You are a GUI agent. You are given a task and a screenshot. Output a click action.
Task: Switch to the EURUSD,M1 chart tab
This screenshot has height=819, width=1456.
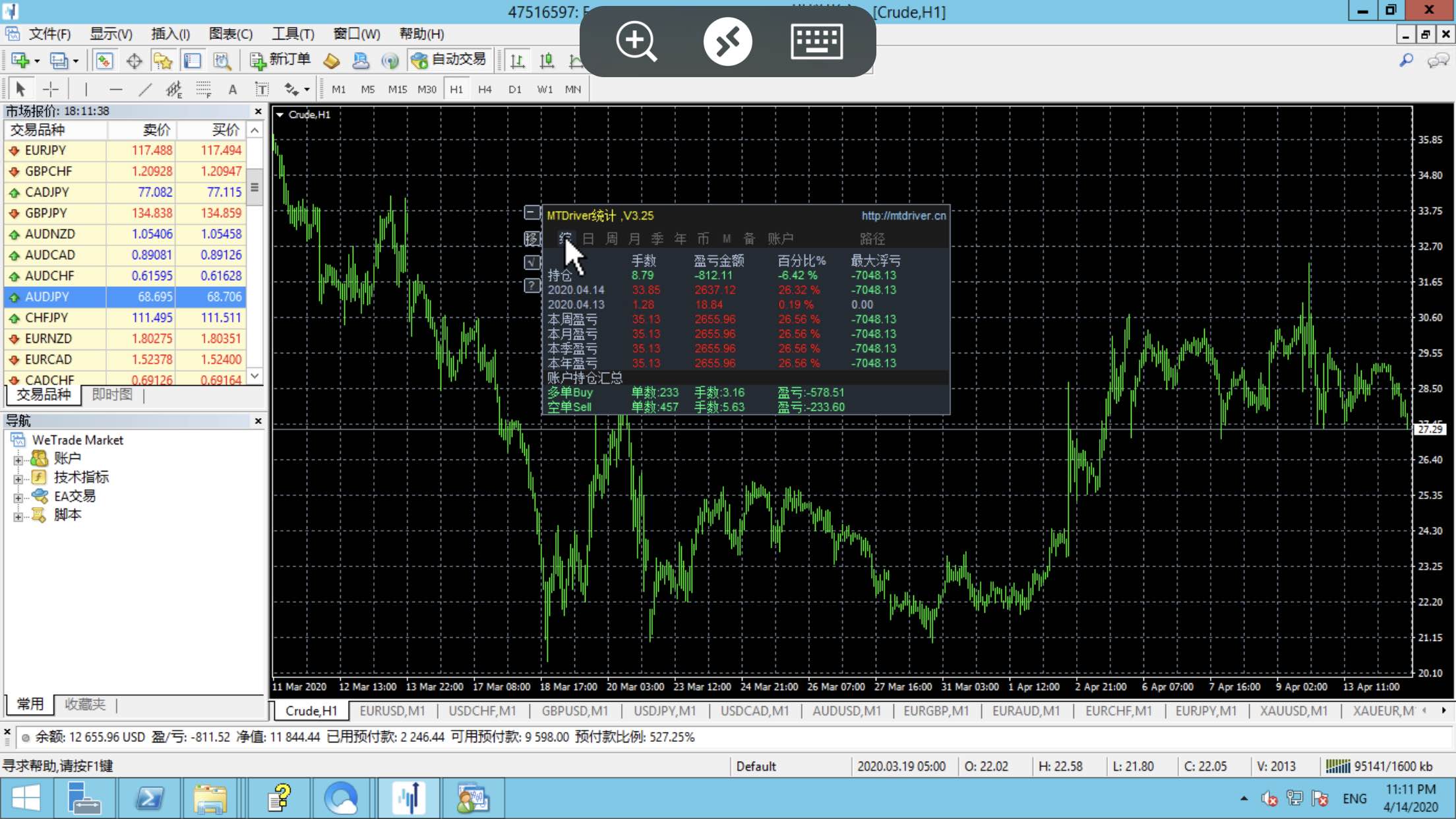[392, 711]
